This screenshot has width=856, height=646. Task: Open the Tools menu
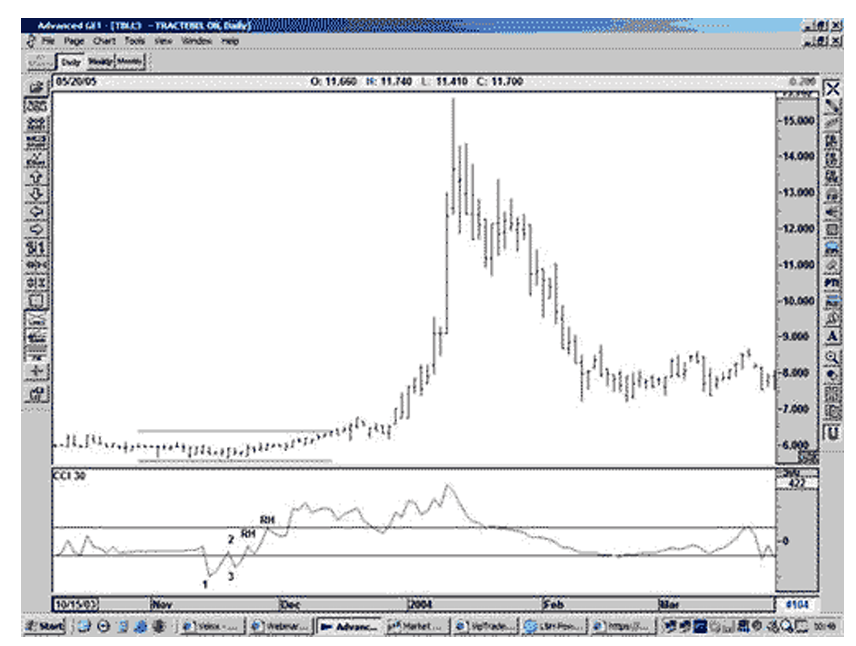[134, 41]
